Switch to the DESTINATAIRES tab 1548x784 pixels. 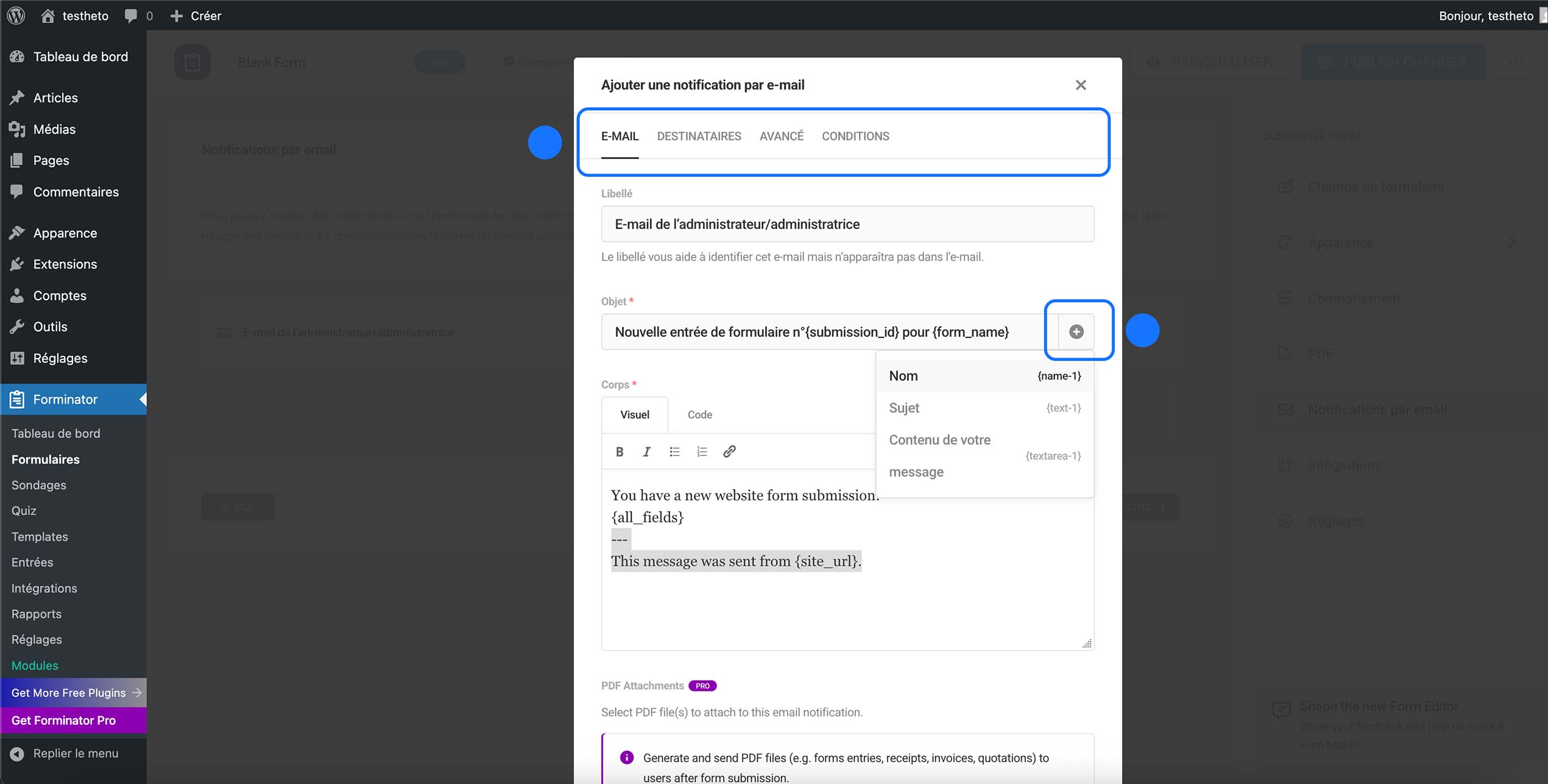coord(699,136)
